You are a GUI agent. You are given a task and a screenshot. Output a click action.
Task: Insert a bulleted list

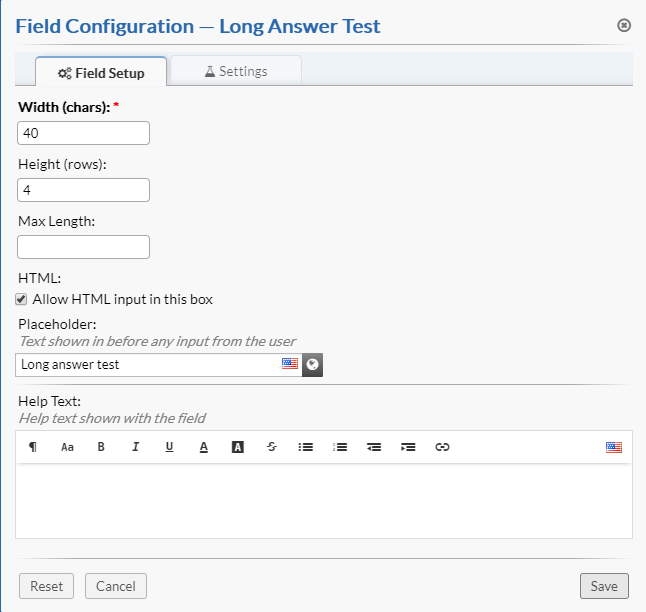(x=306, y=447)
